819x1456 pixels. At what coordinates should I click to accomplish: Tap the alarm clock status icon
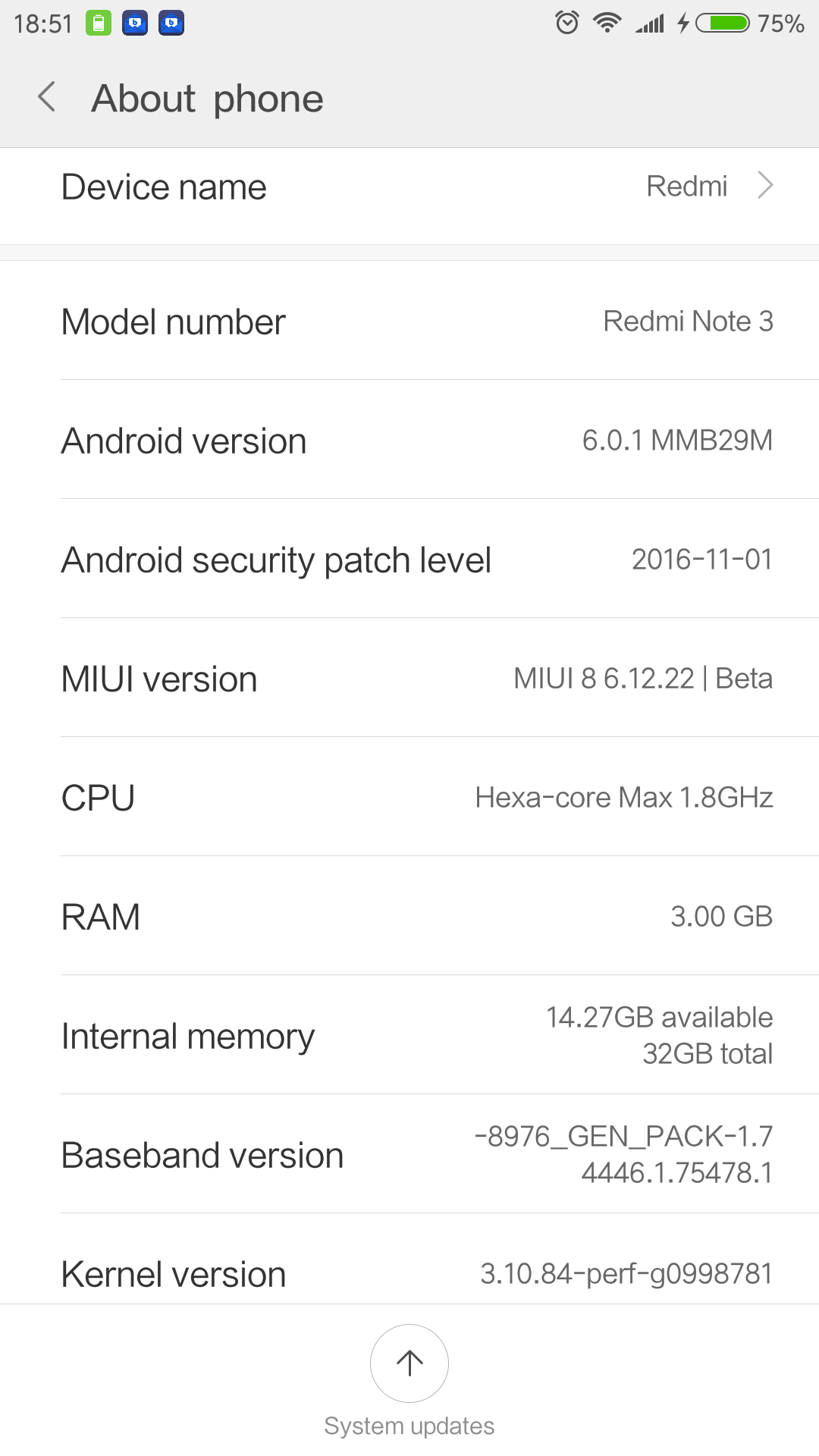pos(566,23)
